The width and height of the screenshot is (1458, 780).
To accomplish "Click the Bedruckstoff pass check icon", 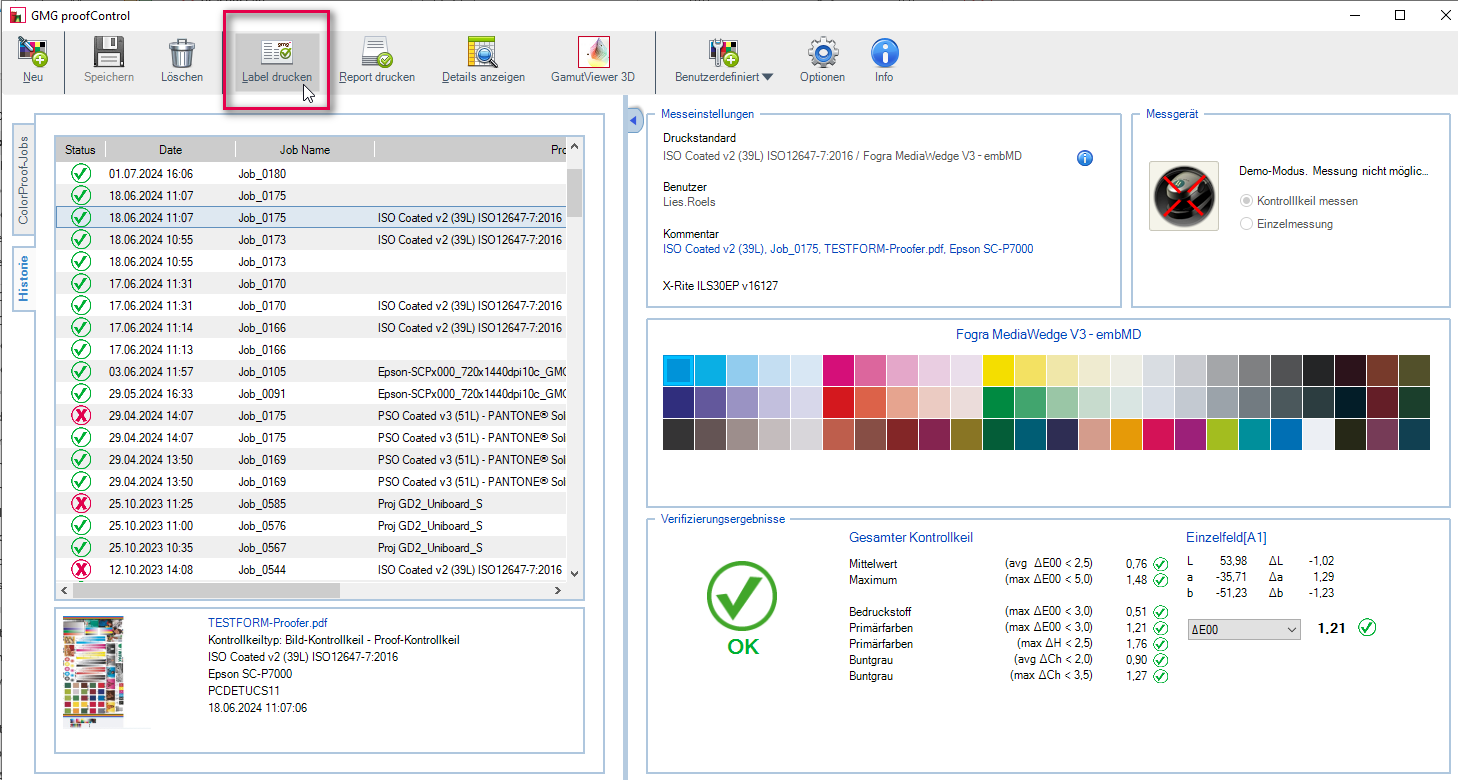I will 1160,612.
